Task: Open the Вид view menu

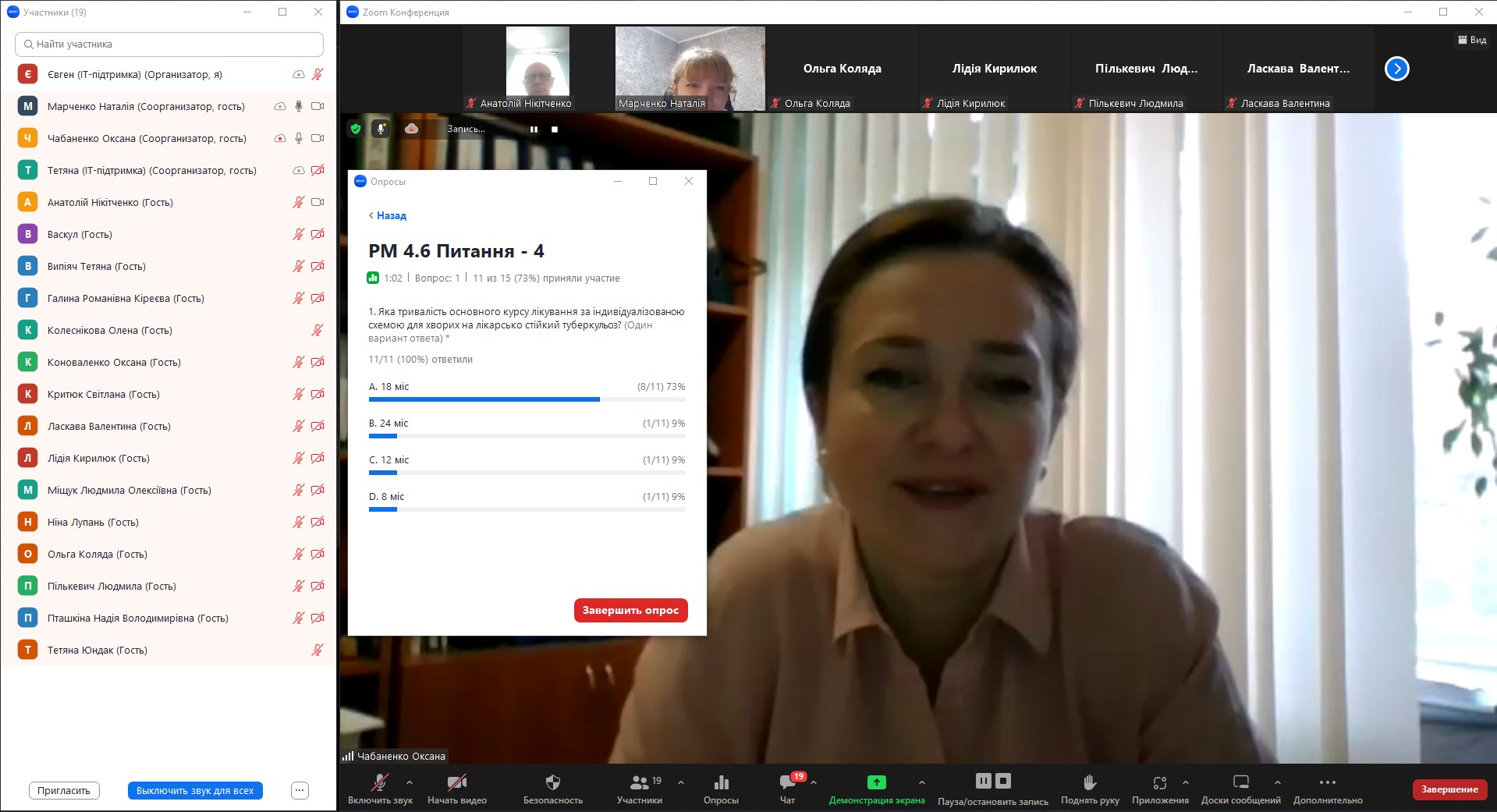Action: (x=1472, y=40)
